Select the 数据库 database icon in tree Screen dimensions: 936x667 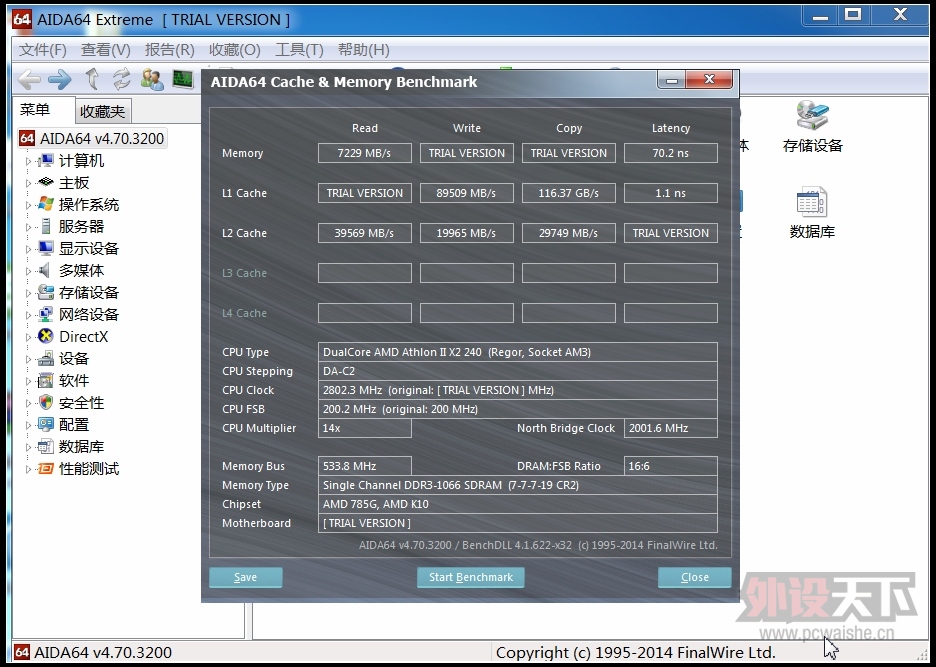tap(45, 447)
